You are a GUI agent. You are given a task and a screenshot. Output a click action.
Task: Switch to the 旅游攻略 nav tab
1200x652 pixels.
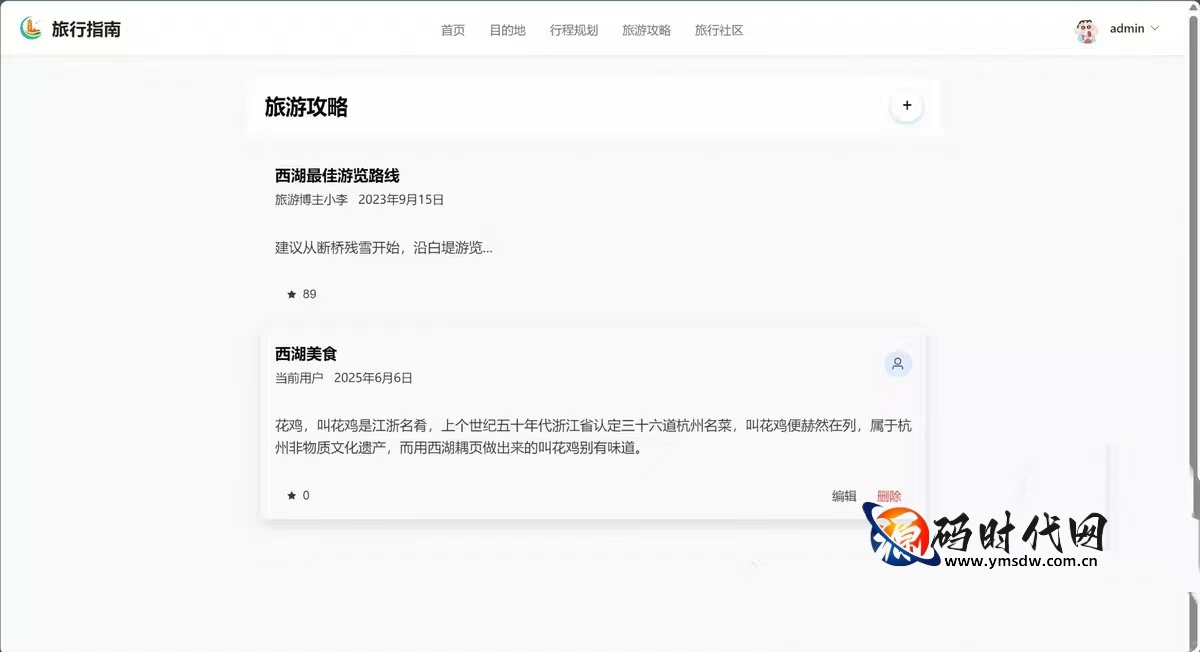point(646,30)
